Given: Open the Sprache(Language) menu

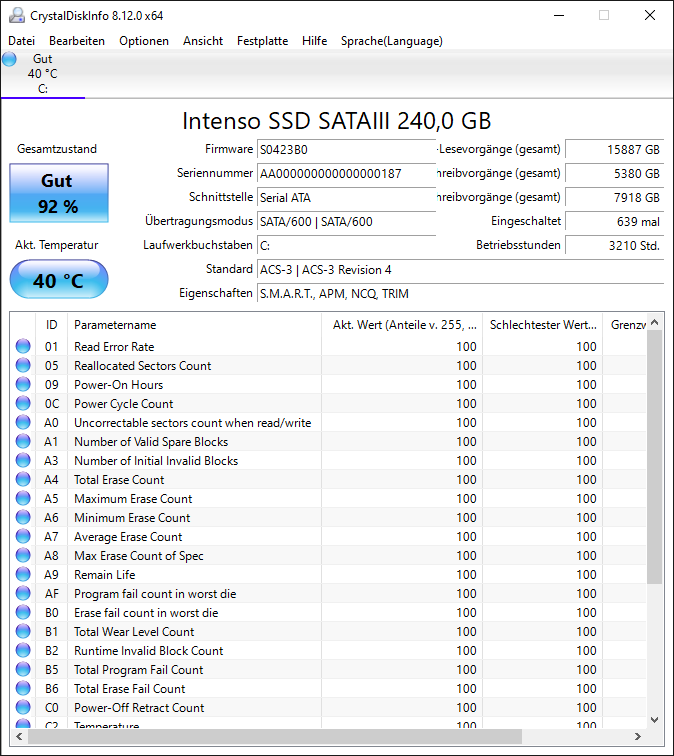Looking at the screenshot, I should [x=392, y=41].
